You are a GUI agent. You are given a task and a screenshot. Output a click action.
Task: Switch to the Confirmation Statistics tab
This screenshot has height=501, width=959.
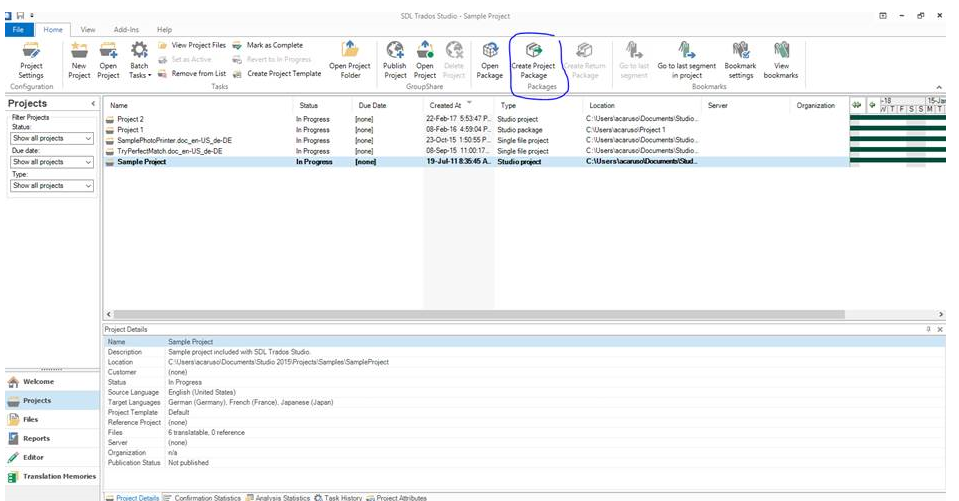[202, 497]
